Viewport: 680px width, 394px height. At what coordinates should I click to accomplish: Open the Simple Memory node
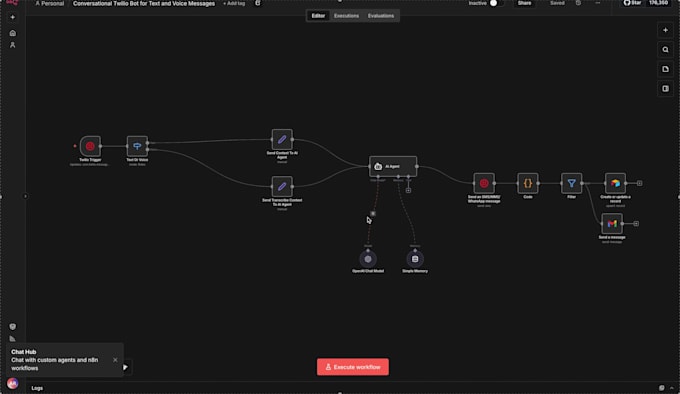[415, 259]
